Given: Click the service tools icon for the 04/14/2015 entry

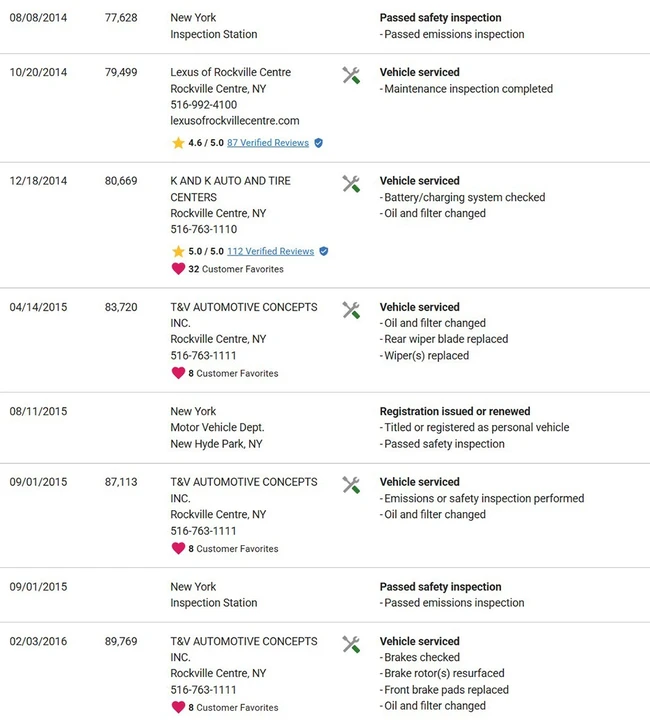Looking at the screenshot, I should (x=351, y=310).
